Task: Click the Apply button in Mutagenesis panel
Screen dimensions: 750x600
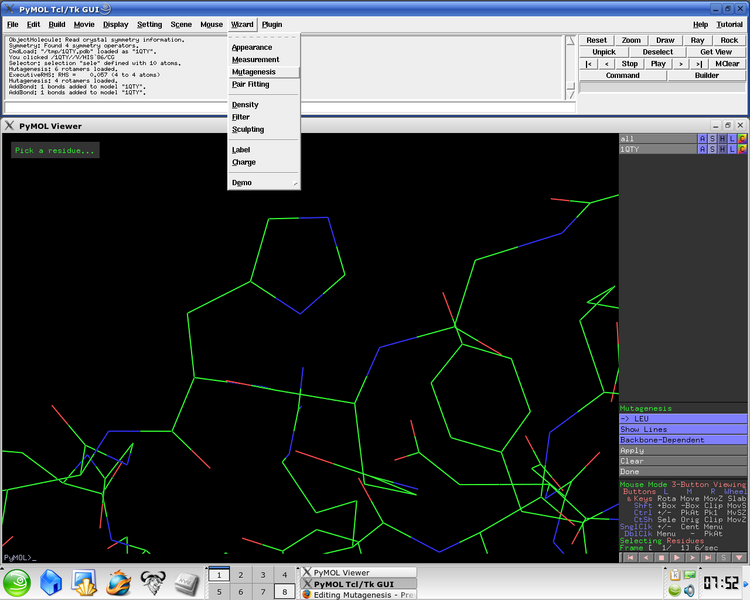Action: click(683, 451)
